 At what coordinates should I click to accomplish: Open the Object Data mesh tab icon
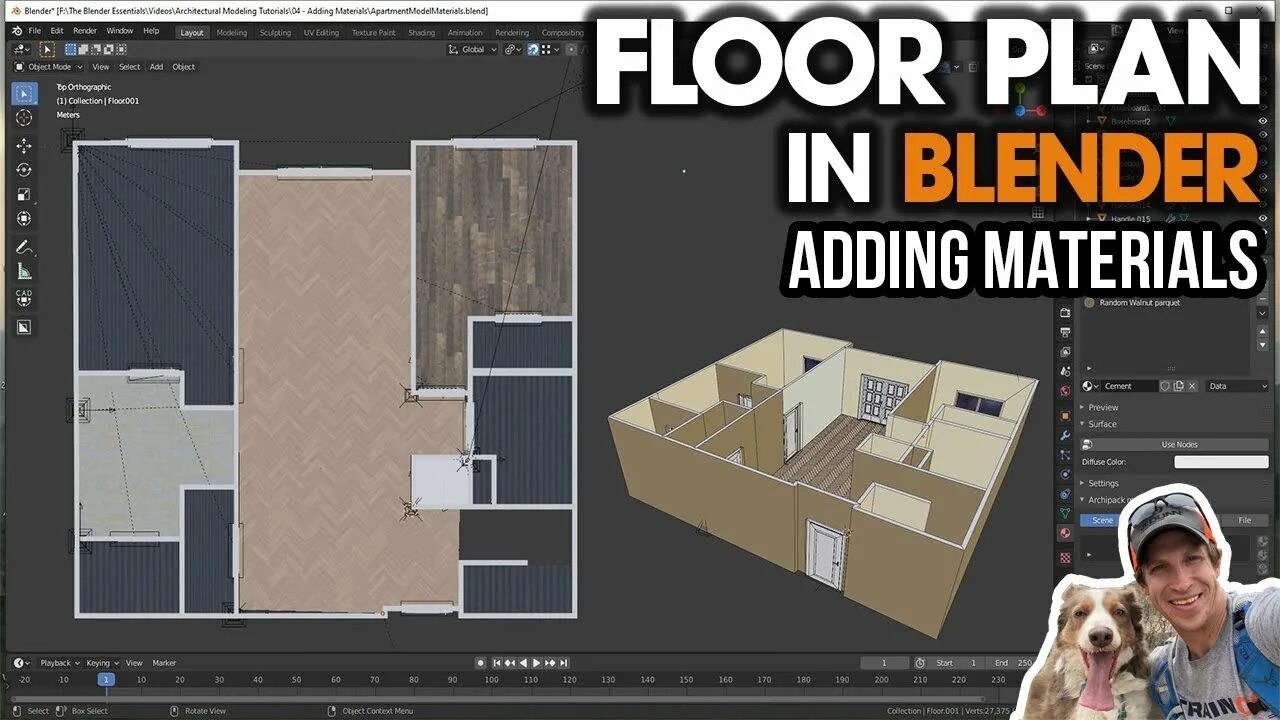click(1065, 513)
